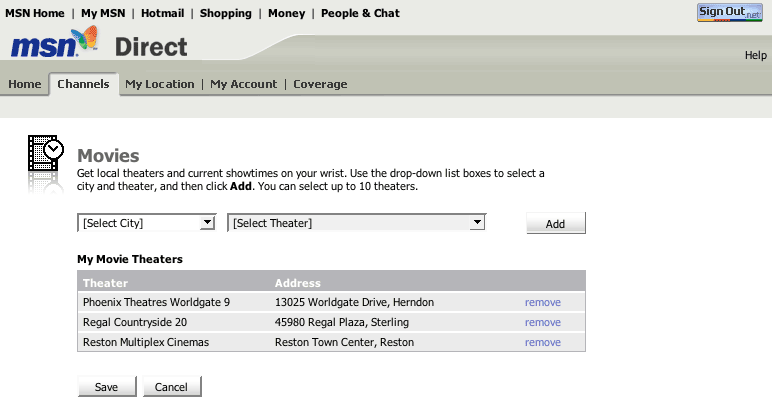Screen dimensions: 772x406
Task: Click the 13025 Worldgate Drive, Herndon address
Action: tap(354, 302)
